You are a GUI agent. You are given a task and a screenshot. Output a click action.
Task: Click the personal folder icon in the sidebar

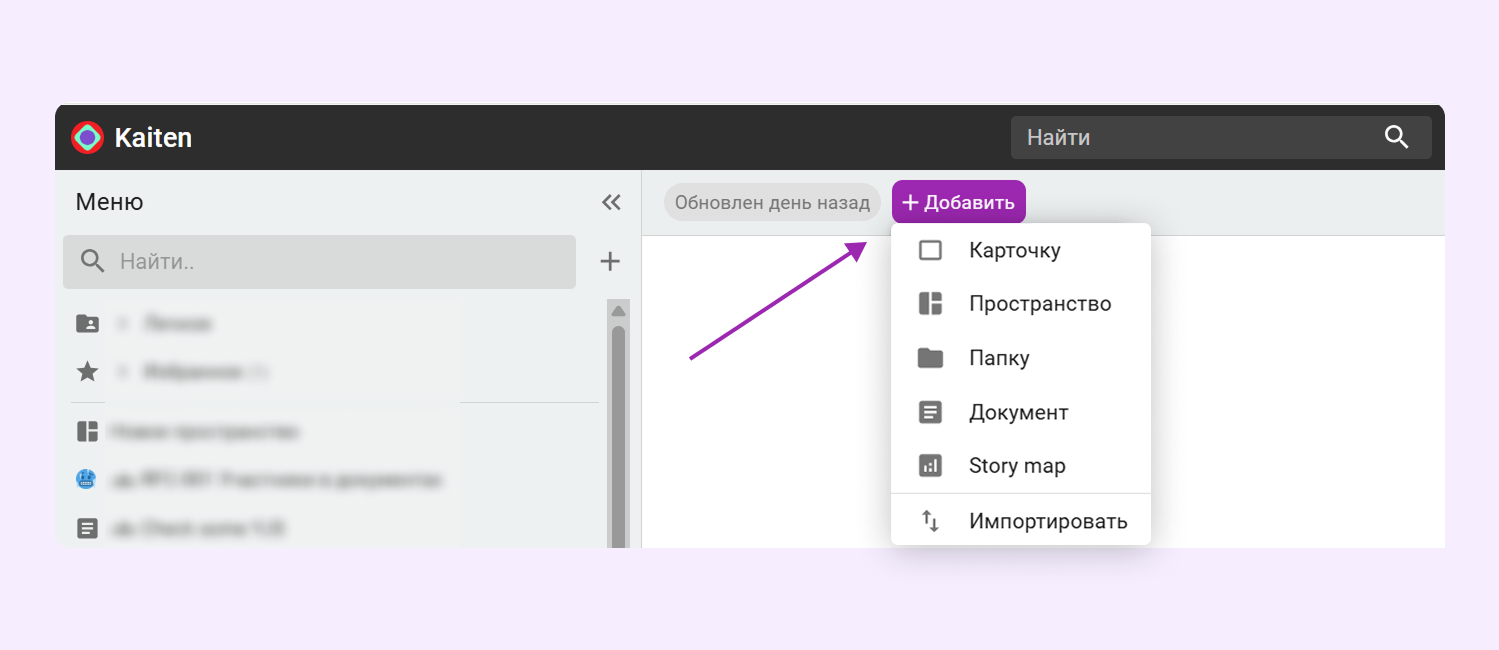(x=88, y=324)
